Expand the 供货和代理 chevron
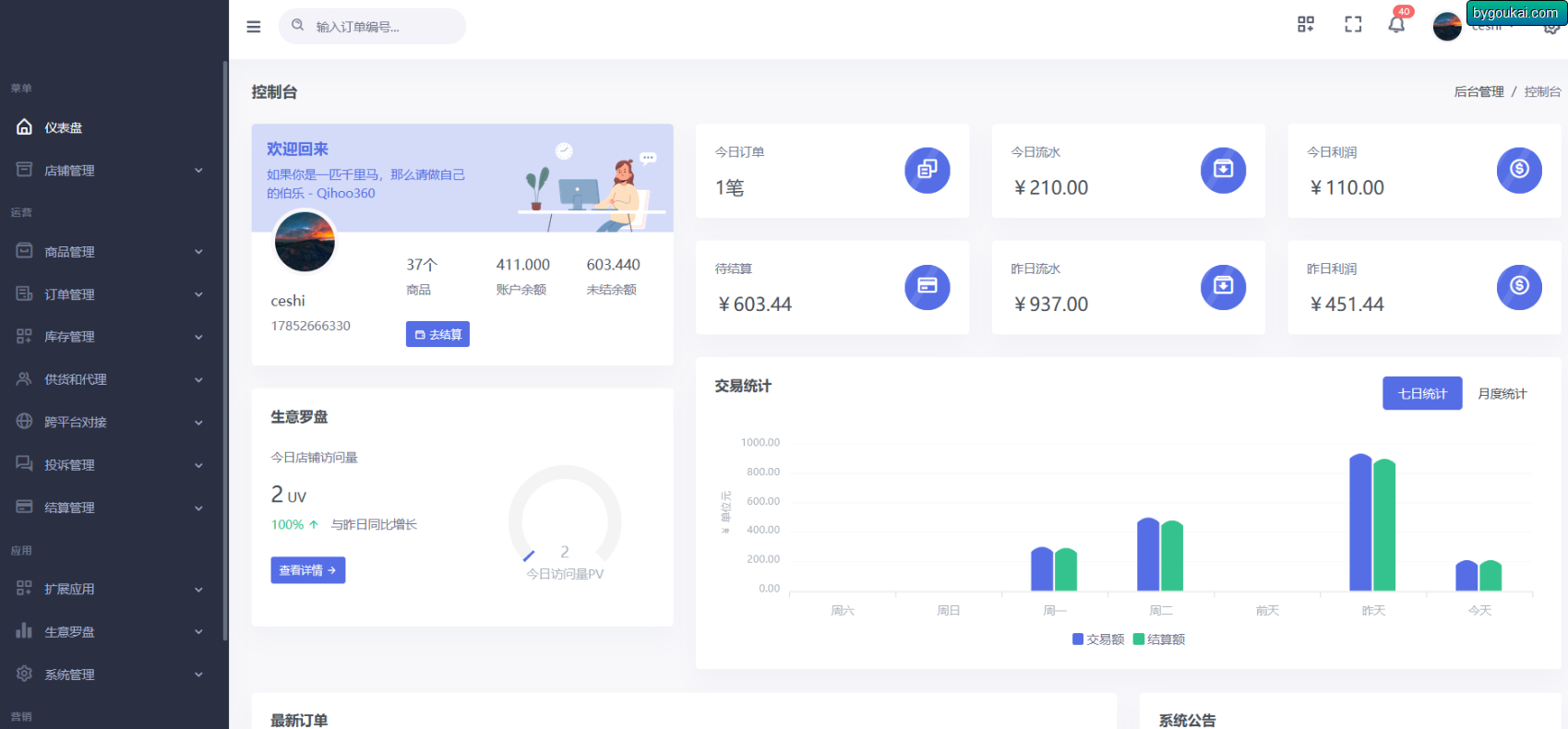Viewport: 1568px width, 729px height. 198,379
